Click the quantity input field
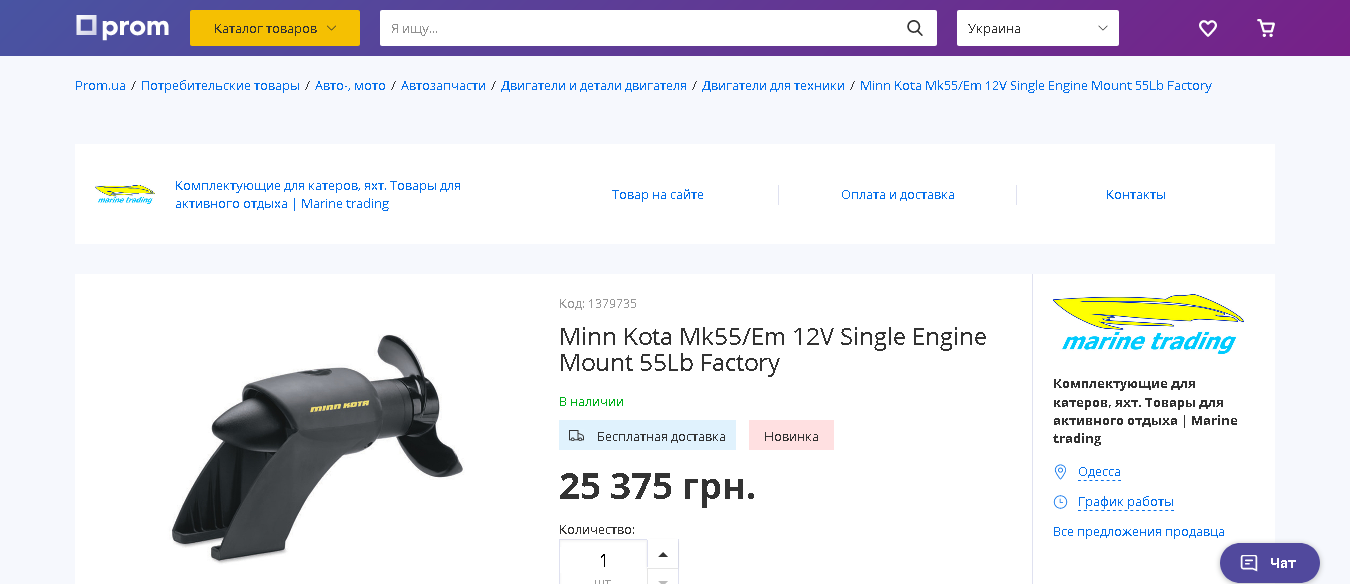Viewport: 1350px width, 584px height. click(x=603, y=561)
